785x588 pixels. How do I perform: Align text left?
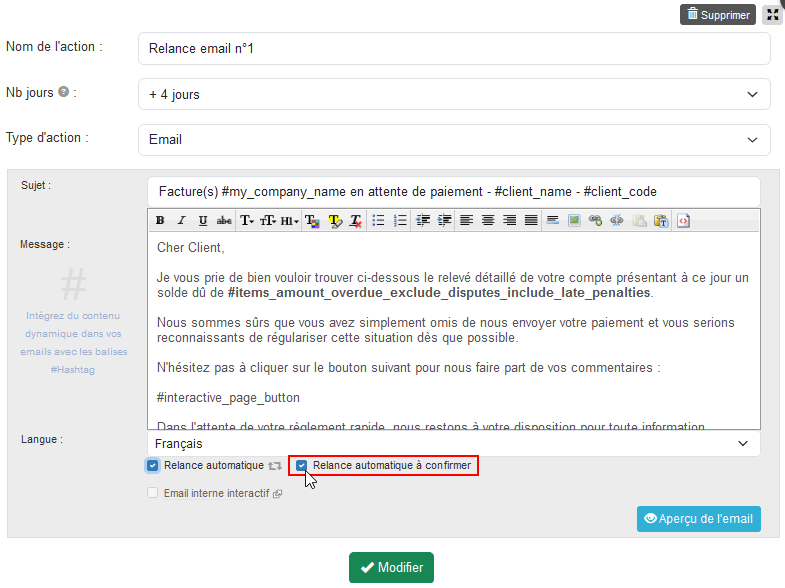coord(467,220)
